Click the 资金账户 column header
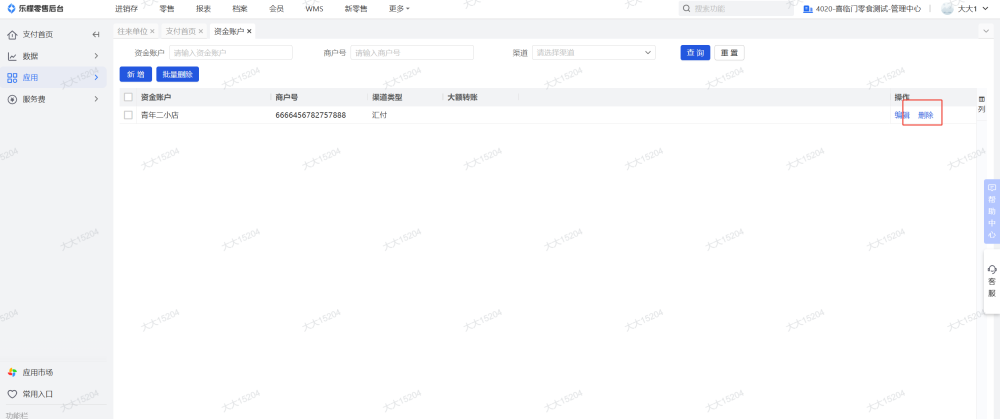 coord(156,98)
